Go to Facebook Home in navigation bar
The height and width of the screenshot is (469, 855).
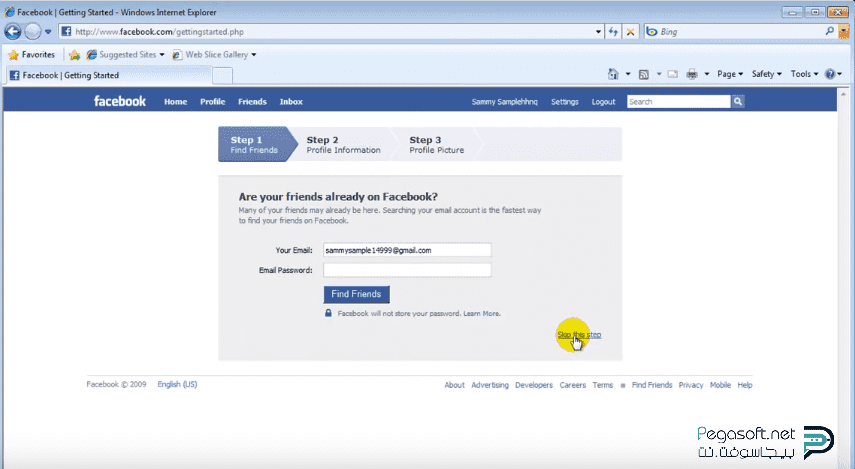point(176,101)
